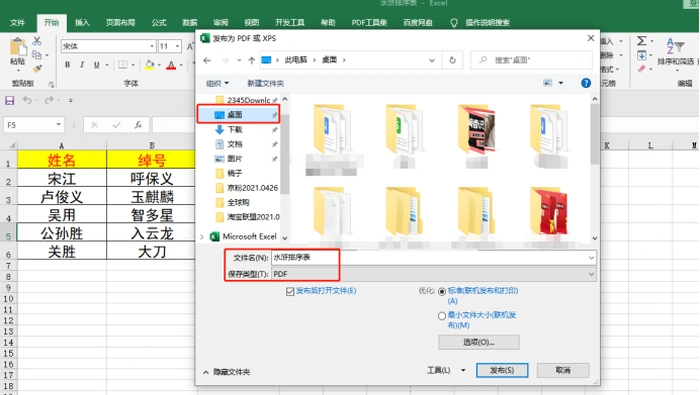The width and height of the screenshot is (700, 395).
Task: Click the Clear eraser icon
Action: click(x=642, y=69)
